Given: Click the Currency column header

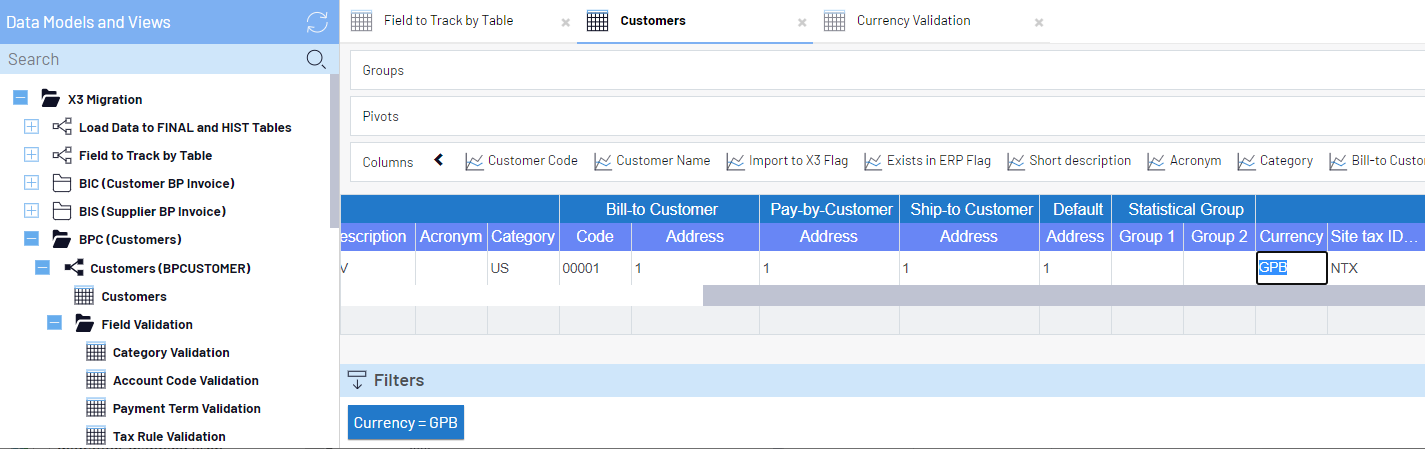Looking at the screenshot, I should pyautogui.click(x=1291, y=237).
